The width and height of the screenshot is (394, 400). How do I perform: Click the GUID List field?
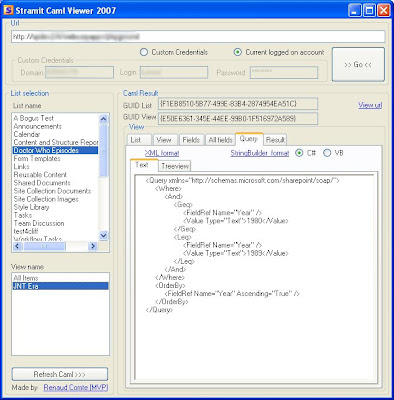tap(238, 104)
